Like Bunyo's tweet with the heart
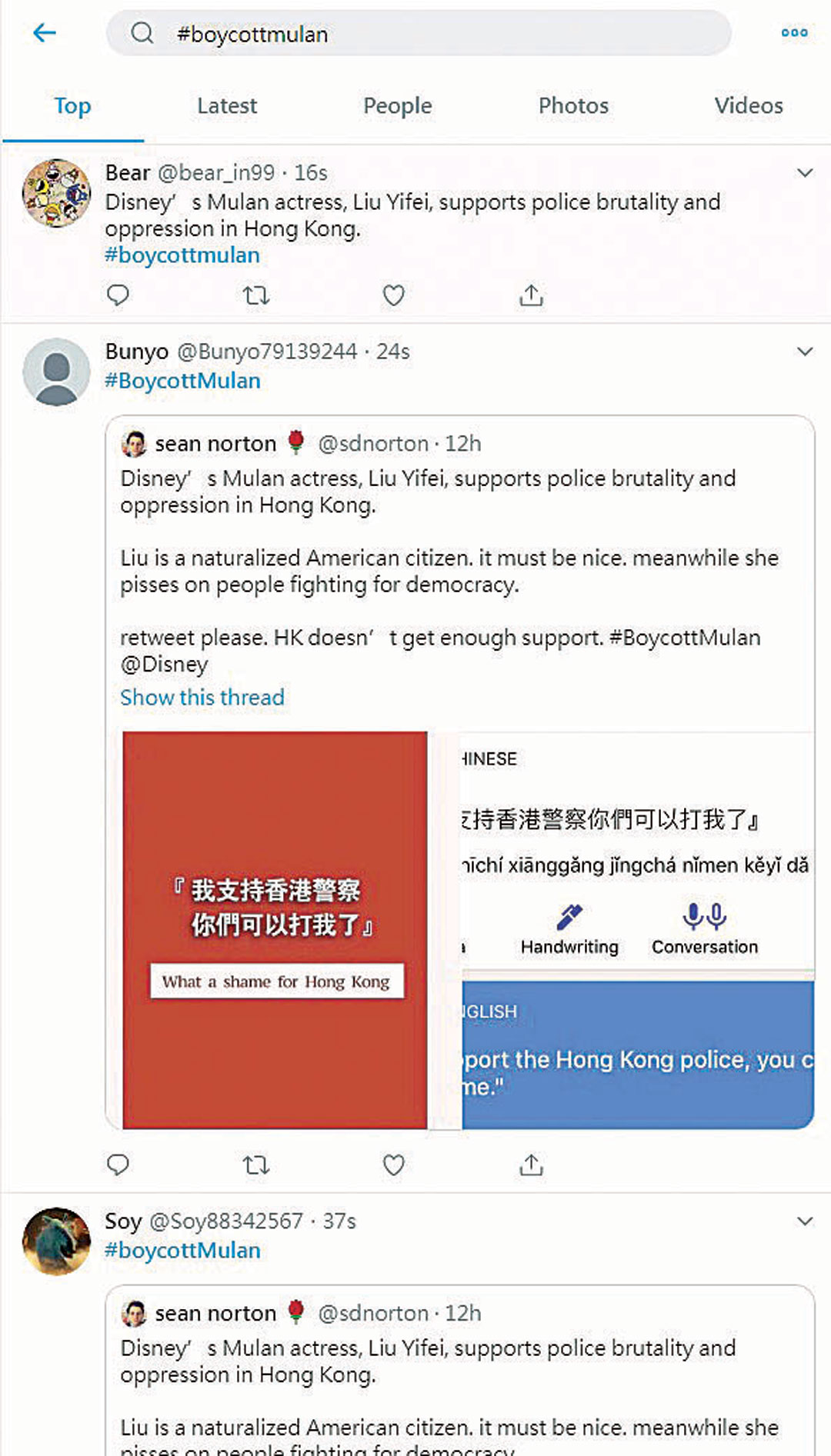 [x=393, y=1165]
